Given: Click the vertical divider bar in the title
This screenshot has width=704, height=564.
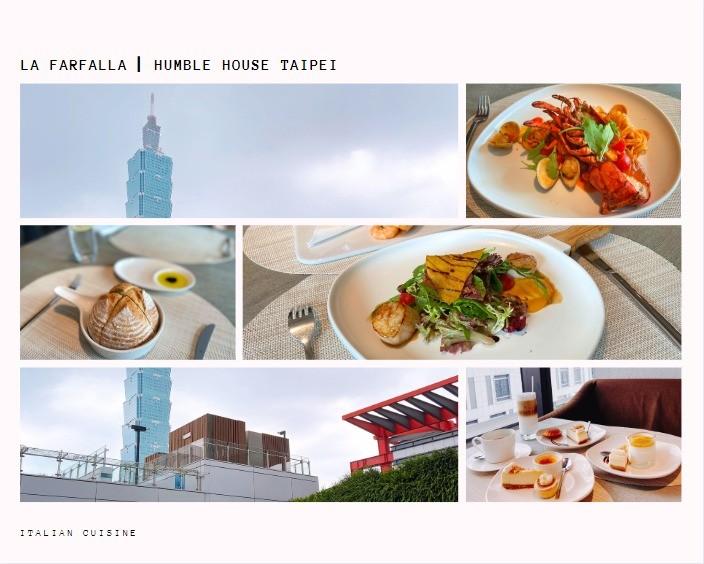Looking at the screenshot, I should 139,64.
